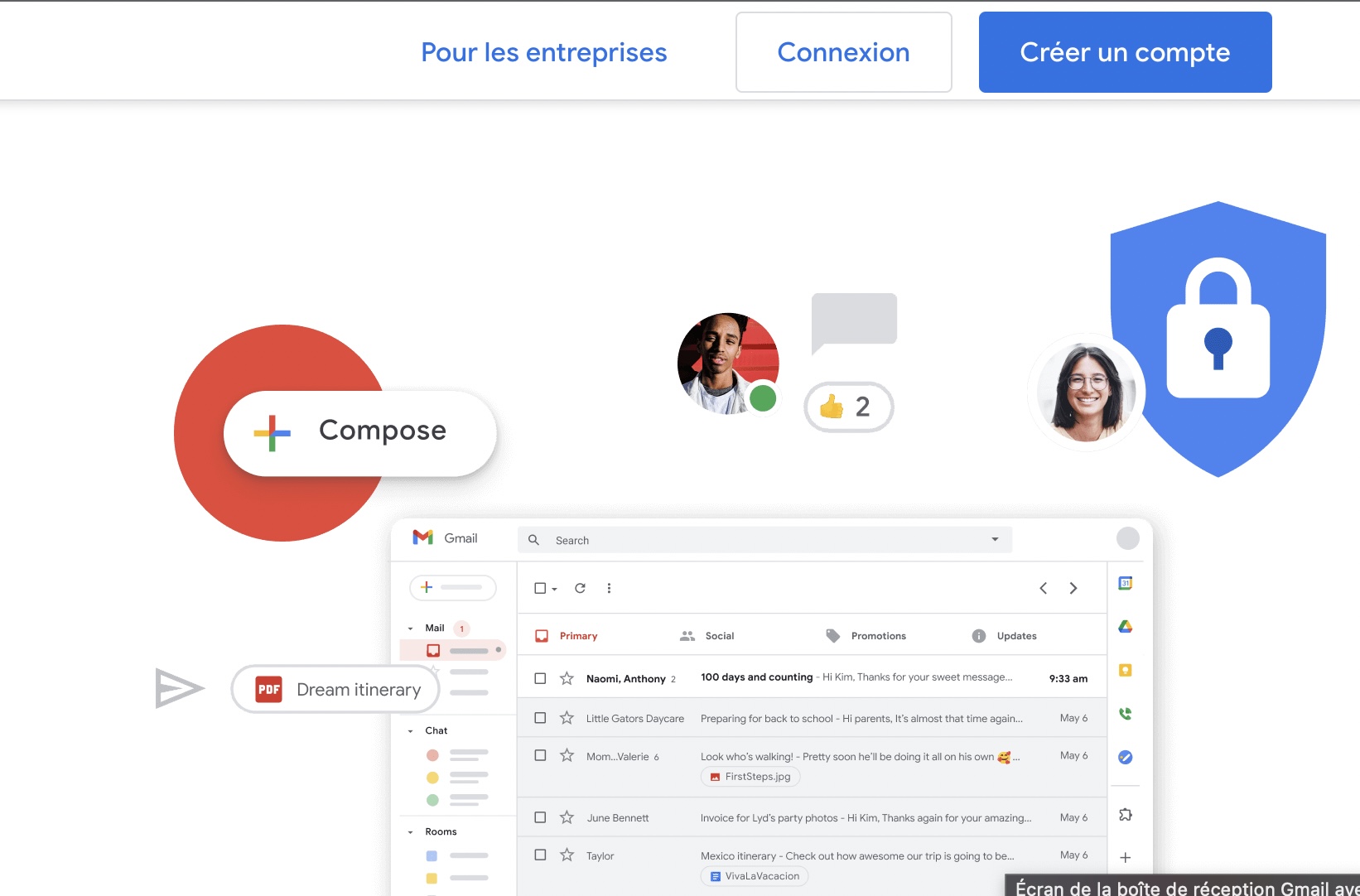Screen dimensions: 1360x896
Task: Select the green chat contact dot
Action: coord(432,800)
